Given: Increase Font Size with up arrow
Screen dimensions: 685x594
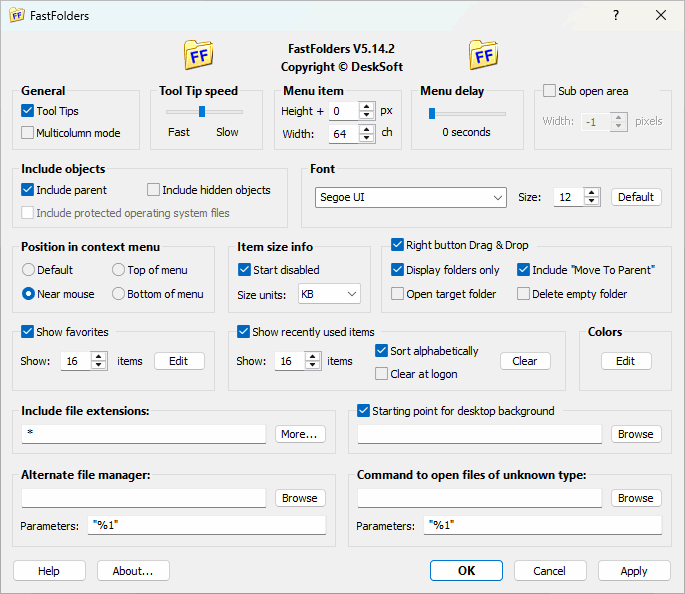Looking at the screenshot, I should pos(592,193).
